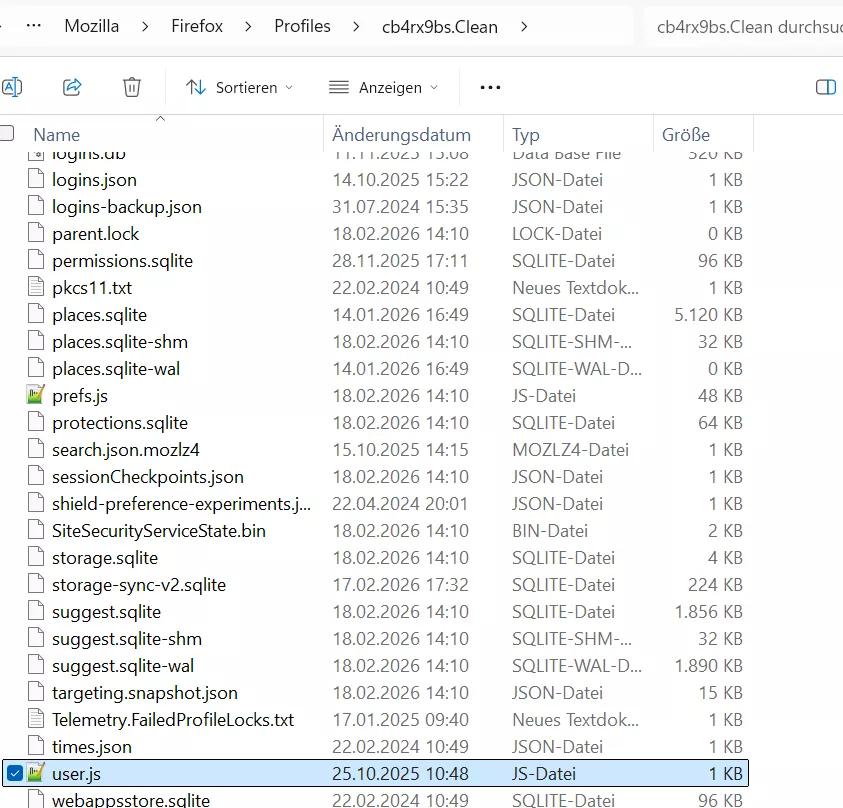Sort by Änderungsdatum column header

tap(401, 134)
